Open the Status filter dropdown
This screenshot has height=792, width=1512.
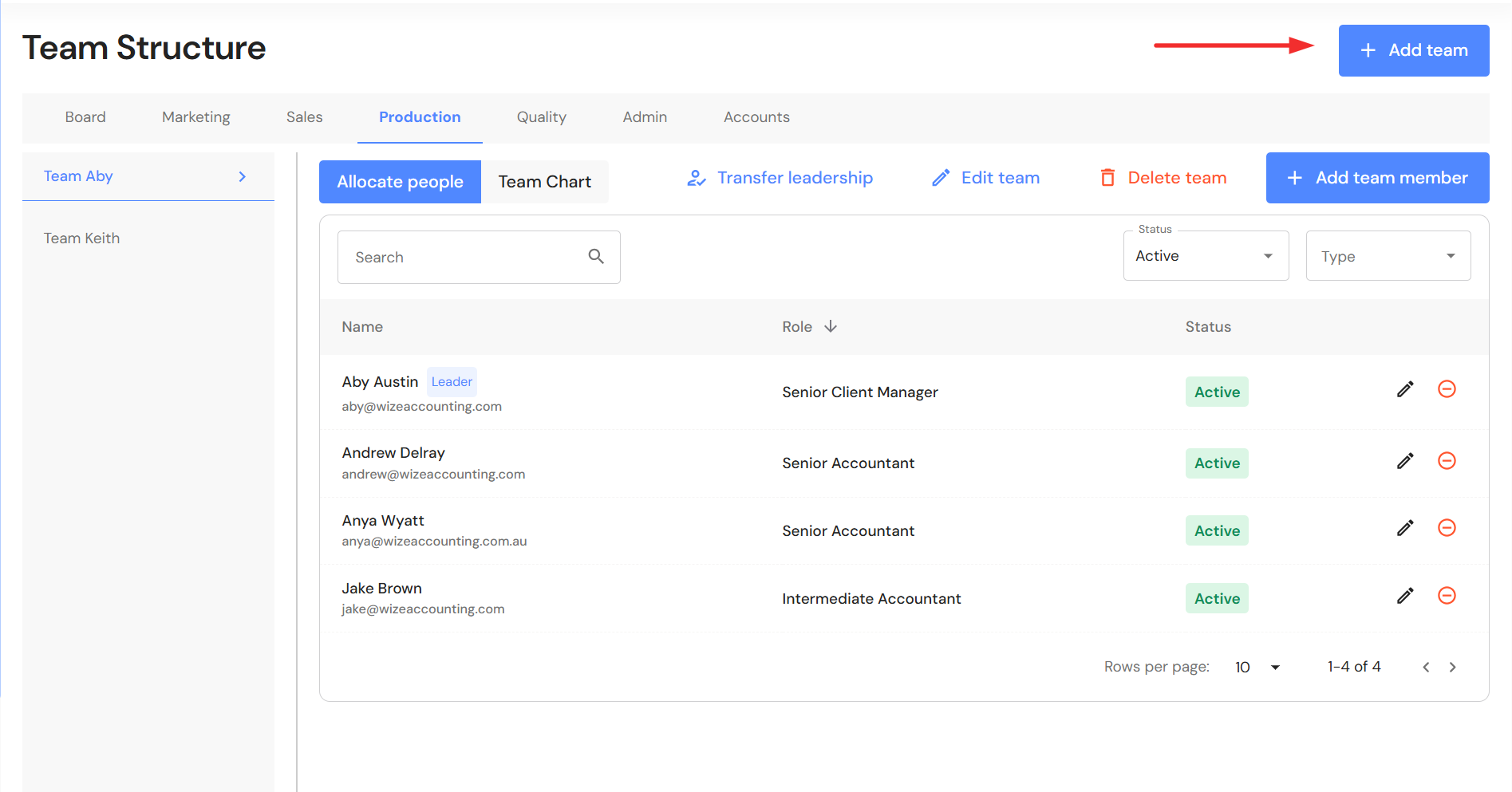coord(1205,256)
